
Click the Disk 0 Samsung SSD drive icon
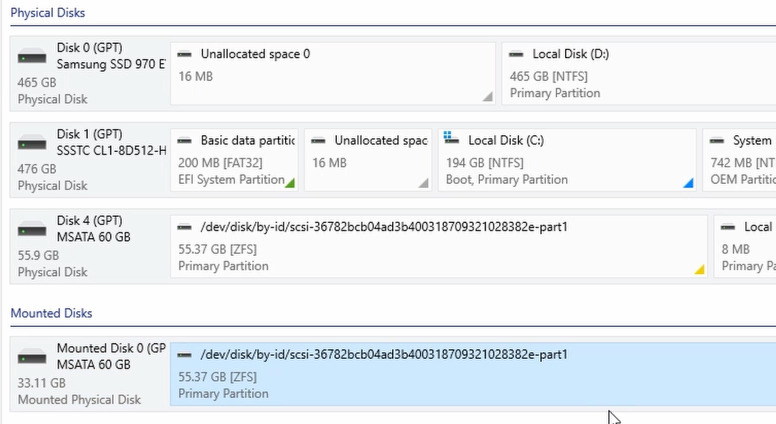pos(32,57)
